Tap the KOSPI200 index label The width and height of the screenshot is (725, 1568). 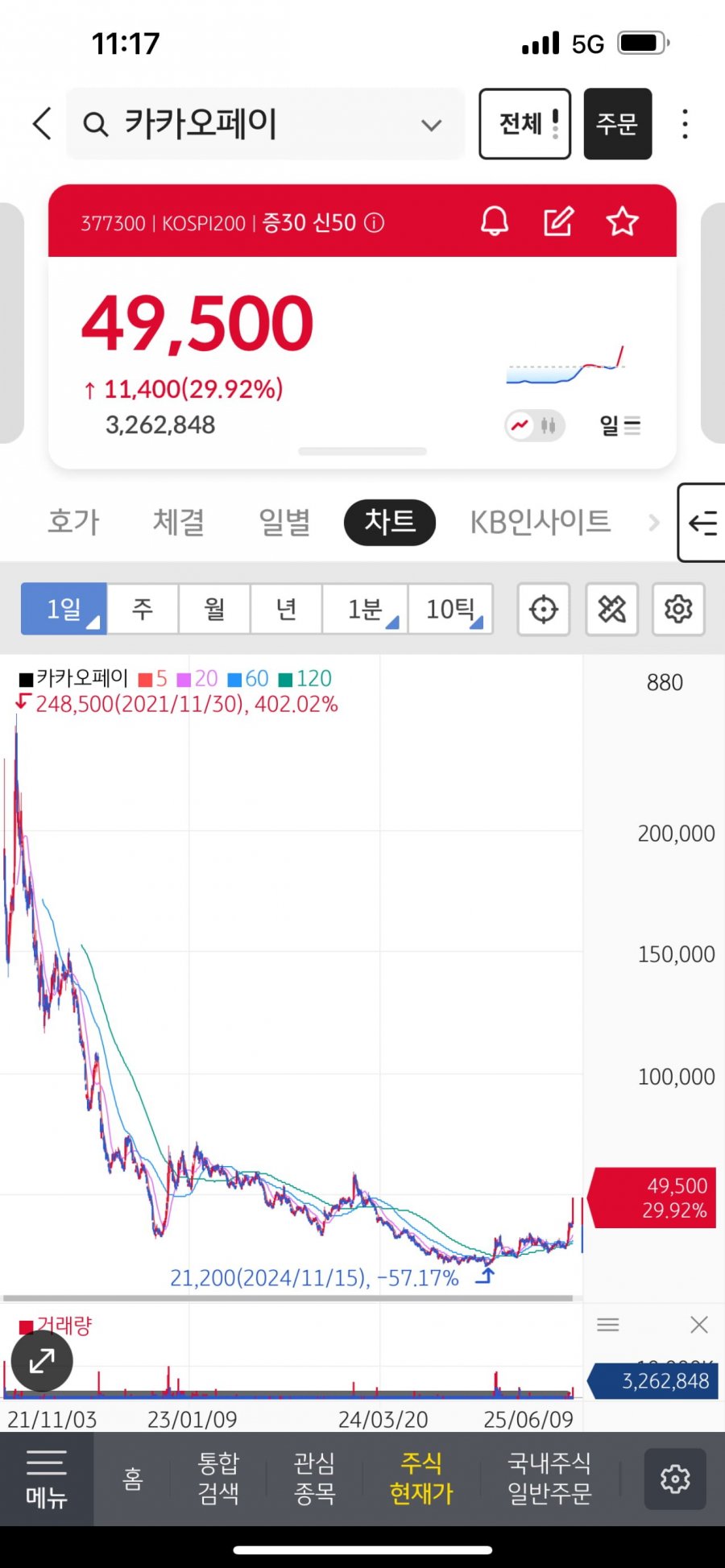(204, 222)
